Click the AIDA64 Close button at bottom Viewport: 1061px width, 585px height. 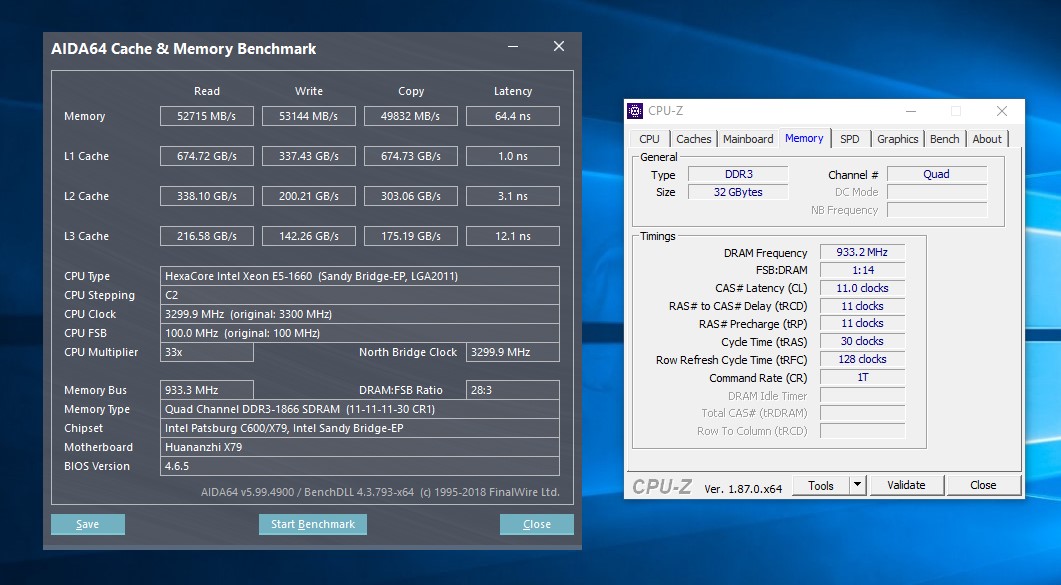537,524
